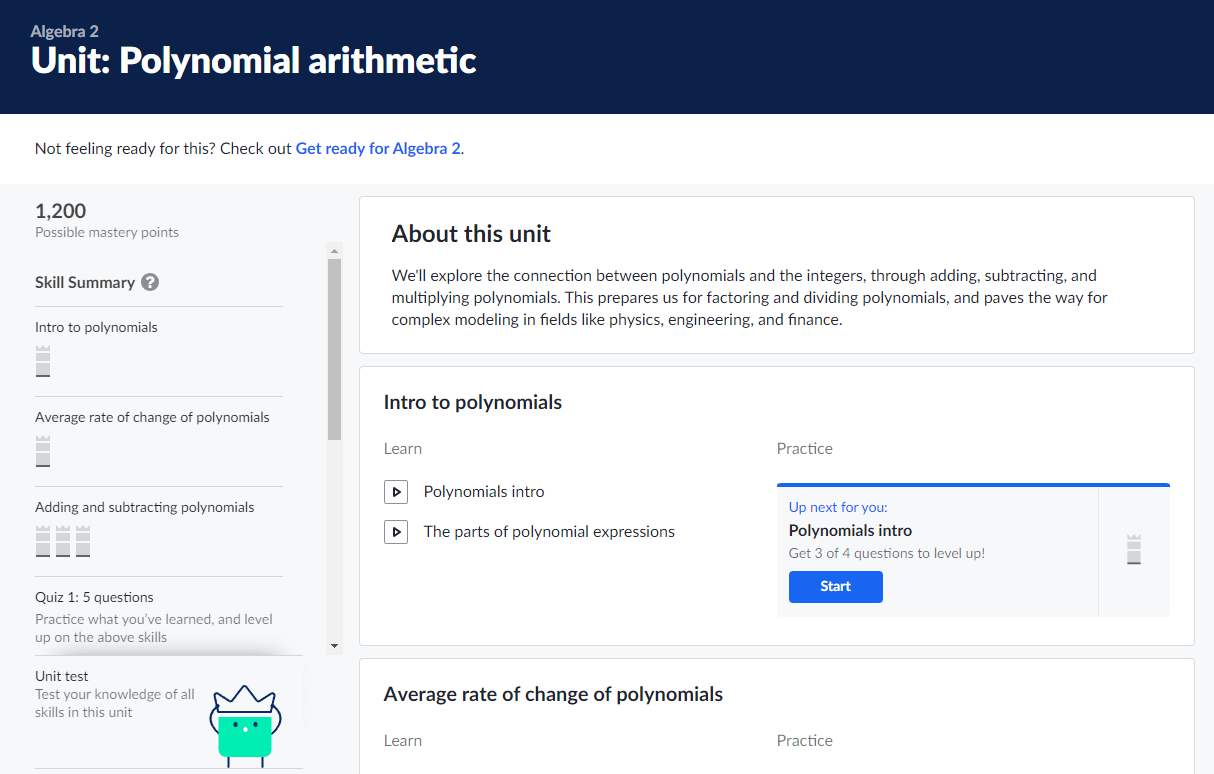Open Quiz 1: 5 questions in sidebar
The width and height of the screenshot is (1214, 774).
(94, 597)
